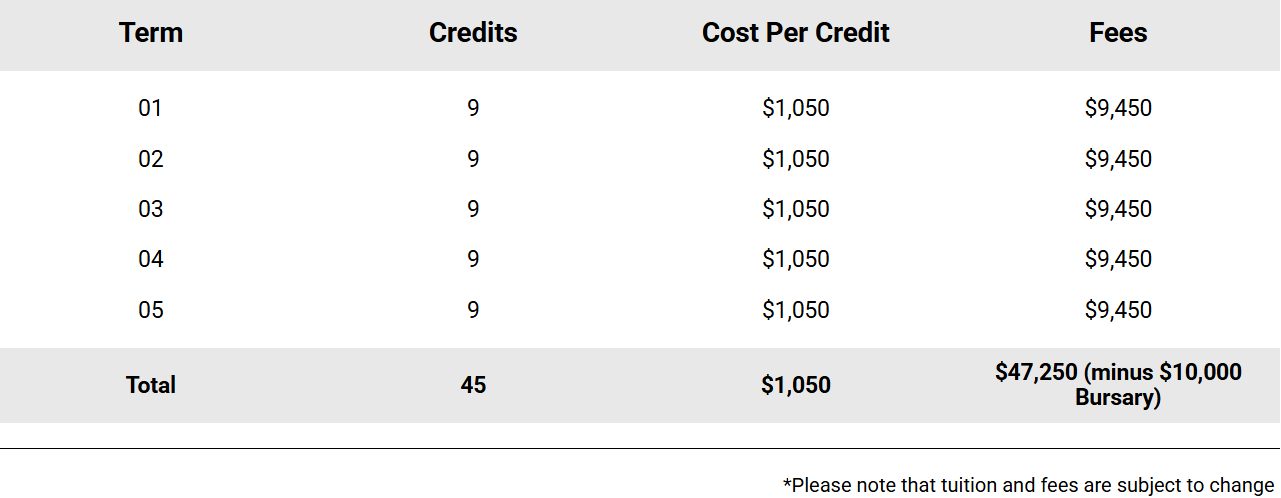Click the total cost per credit value

pyautogui.click(x=795, y=385)
